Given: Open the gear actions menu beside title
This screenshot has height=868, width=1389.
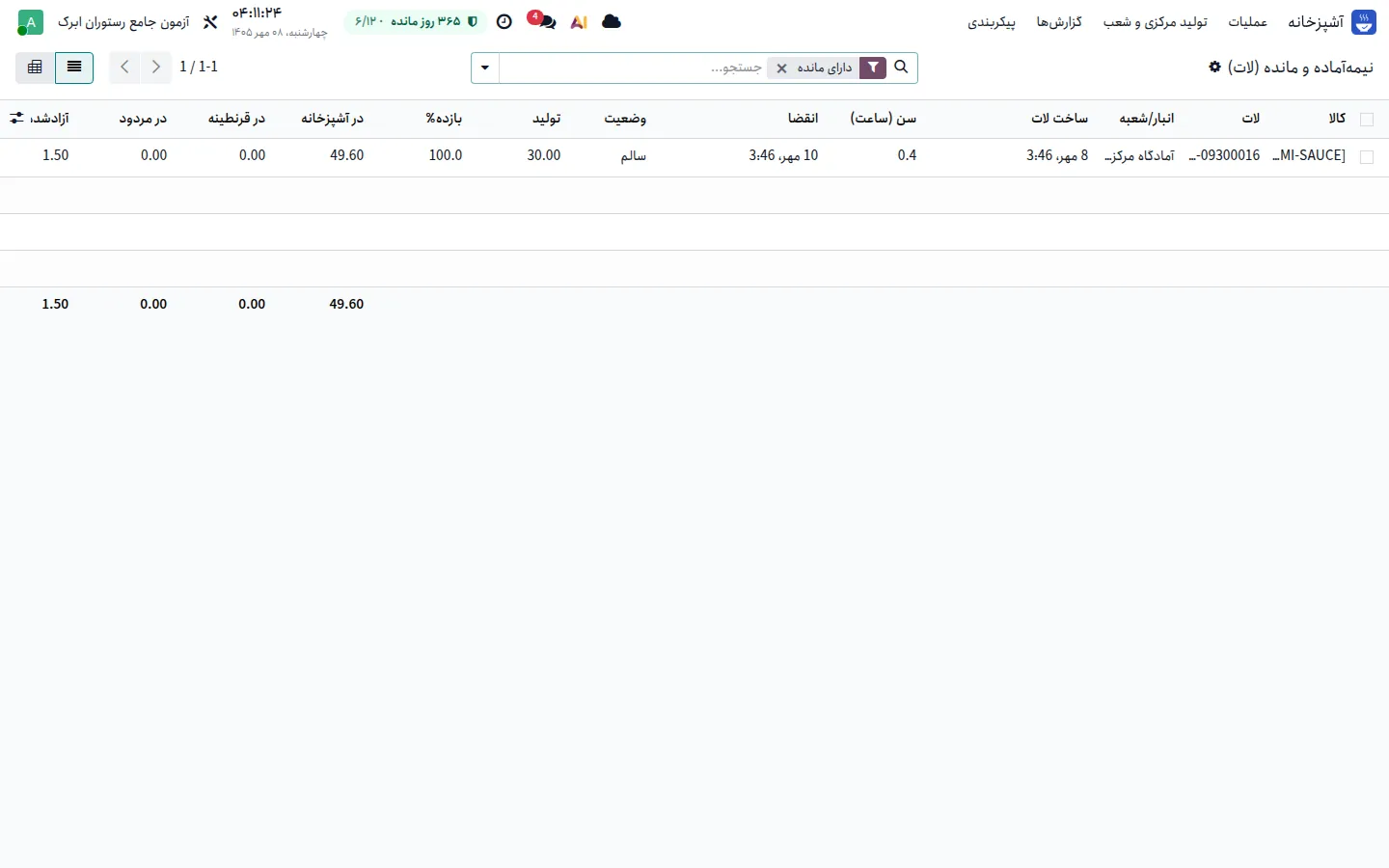Looking at the screenshot, I should coord(1214,67).
